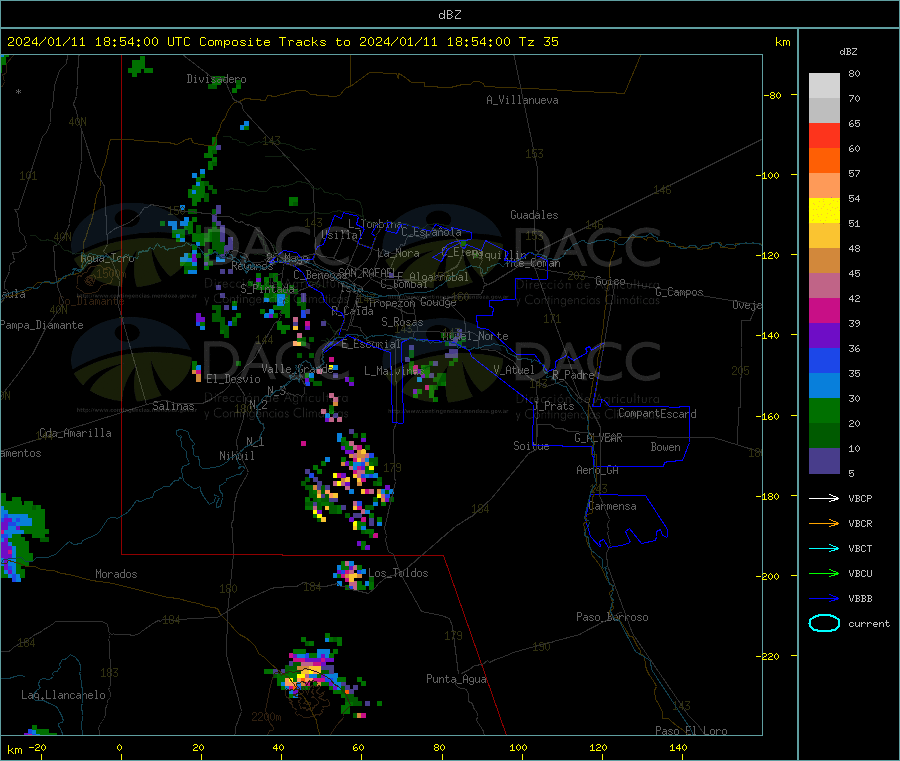
Task: Click the Pampa_Diamante map label
Action: tap(42, 325)
